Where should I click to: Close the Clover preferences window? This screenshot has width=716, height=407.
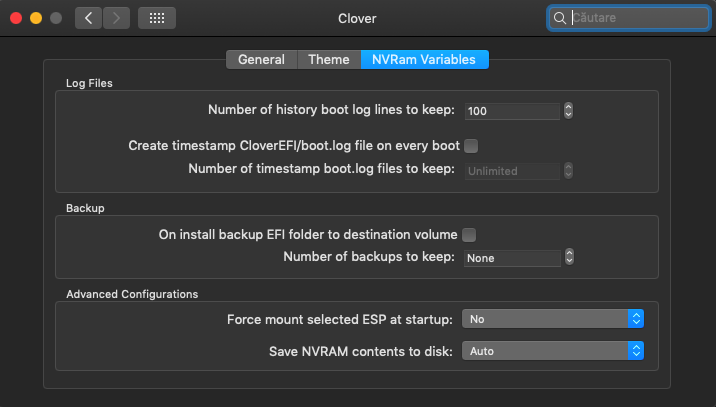coord(16,18)
